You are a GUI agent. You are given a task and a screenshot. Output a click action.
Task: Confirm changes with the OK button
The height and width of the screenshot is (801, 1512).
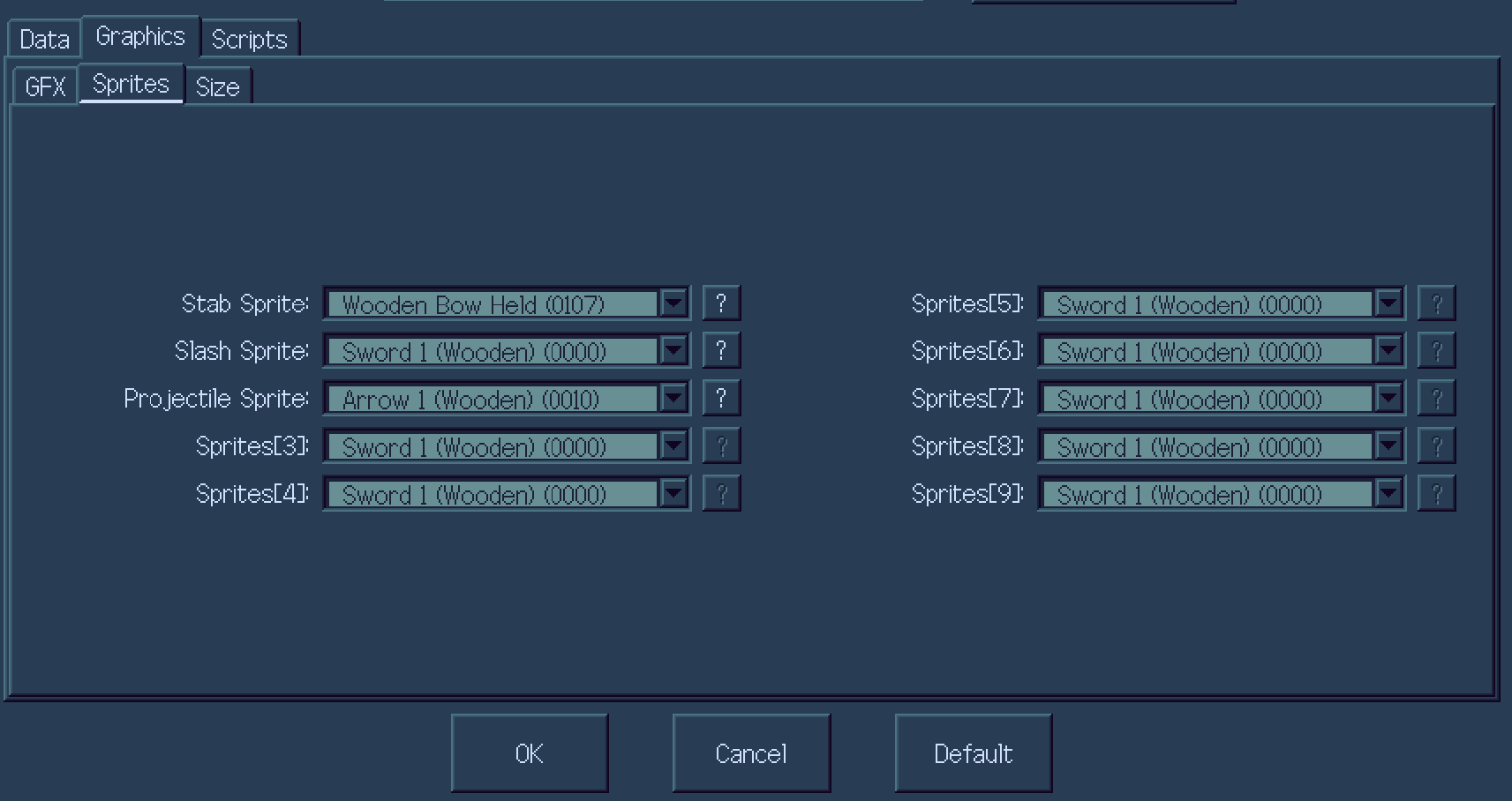pos(530,753)
